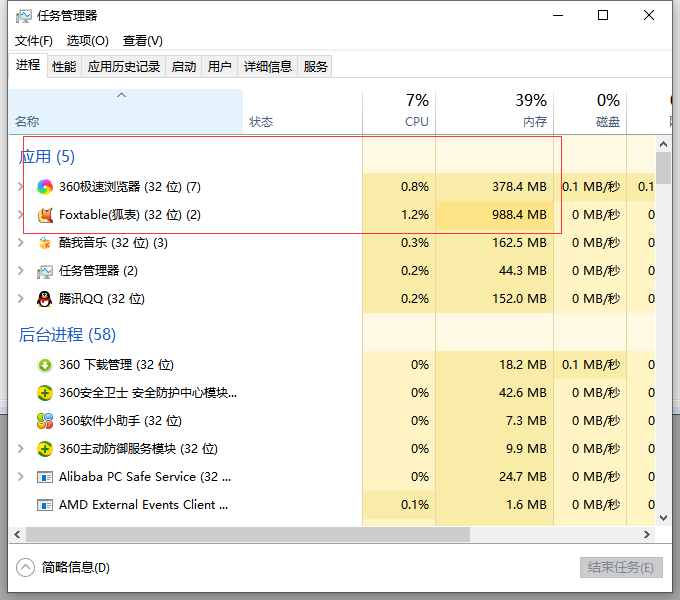Click the 988.4 MB memory value
The height and width of the screenshot is (600, 680).
pyautogui.click(x=519, y=215)
